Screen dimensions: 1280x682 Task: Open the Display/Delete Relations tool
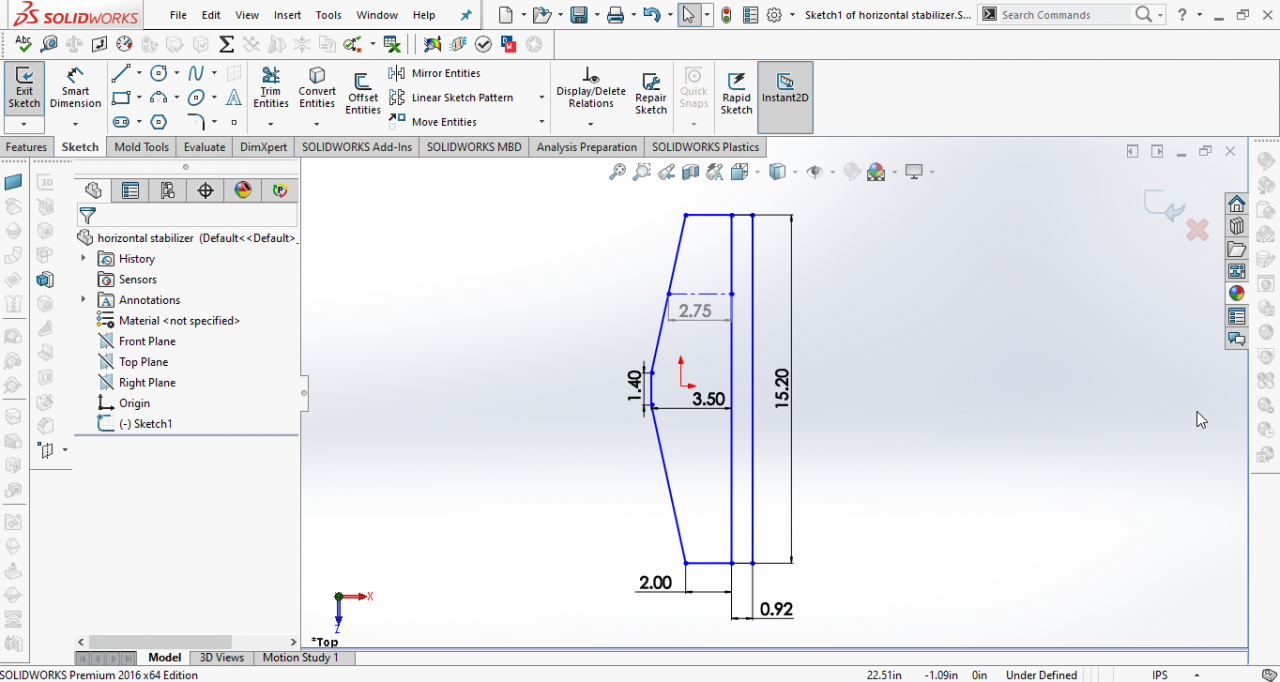pos(591,89)
